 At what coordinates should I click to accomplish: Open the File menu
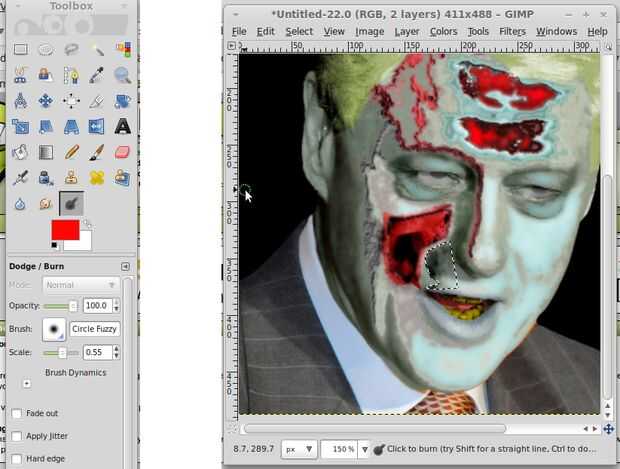[x=239, y=32]
